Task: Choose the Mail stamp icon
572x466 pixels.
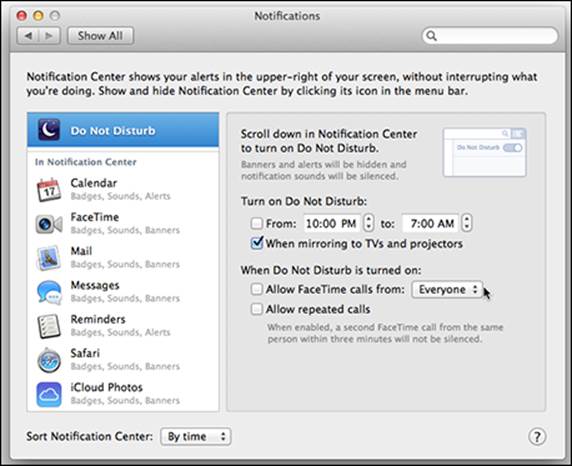Action: 49,258
